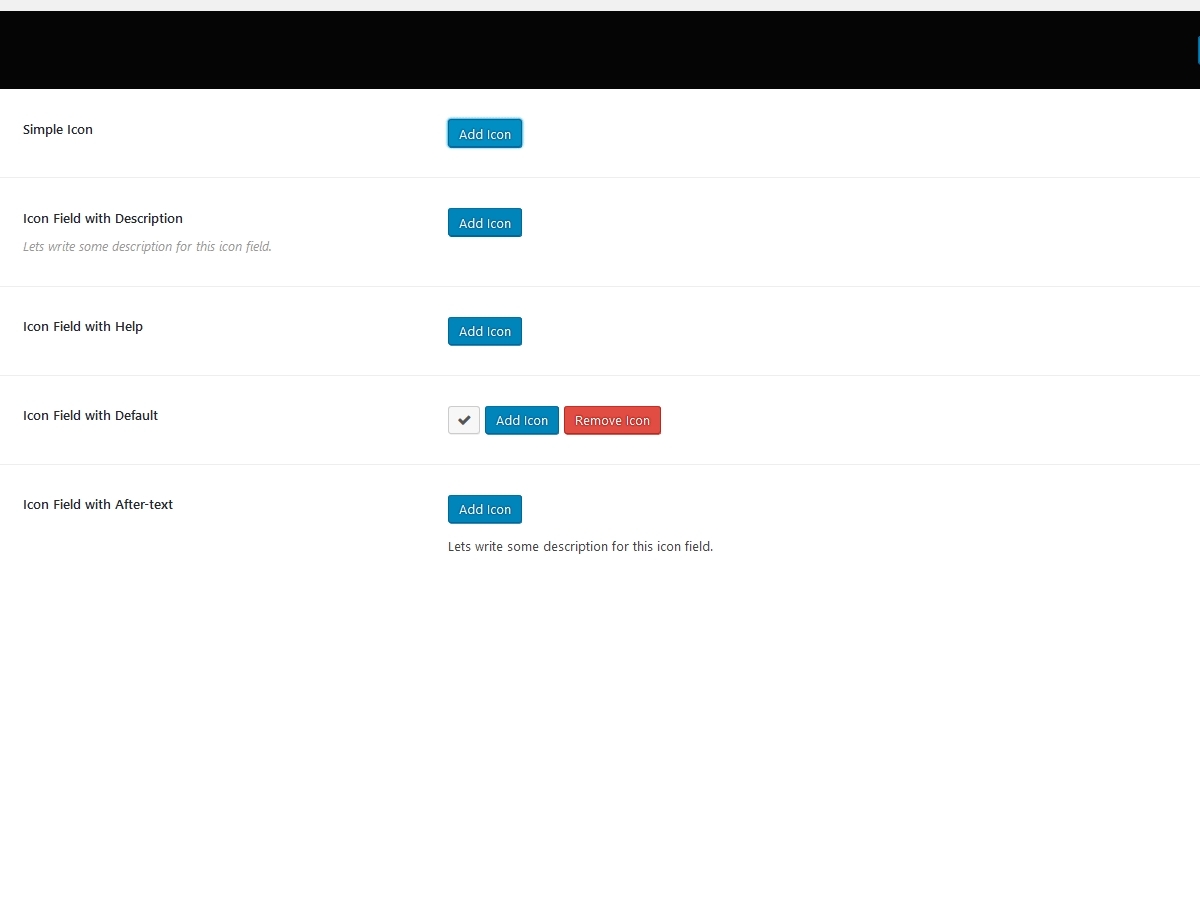The height and width of the screenshot is (924, 1200).
Task: Click the Icon Field with After-text label
Action: tap(98, 505)
